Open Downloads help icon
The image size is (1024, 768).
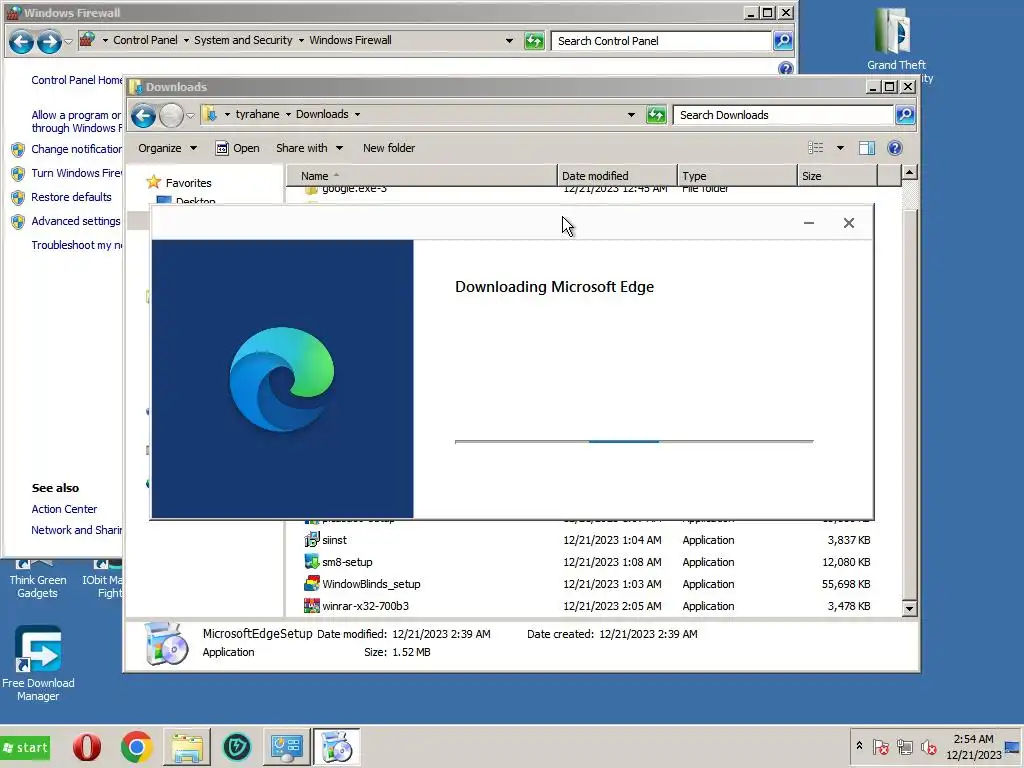(x=895, y=148)
